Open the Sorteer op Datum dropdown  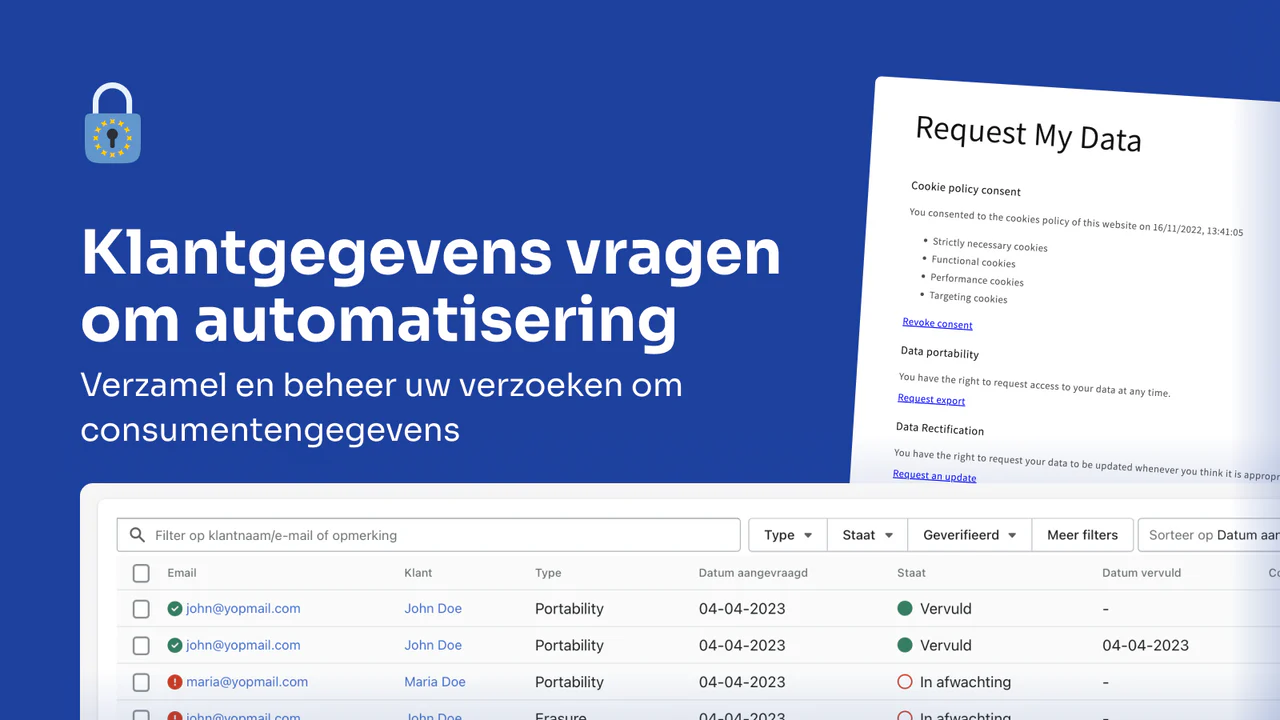(x=1209, y=535)
